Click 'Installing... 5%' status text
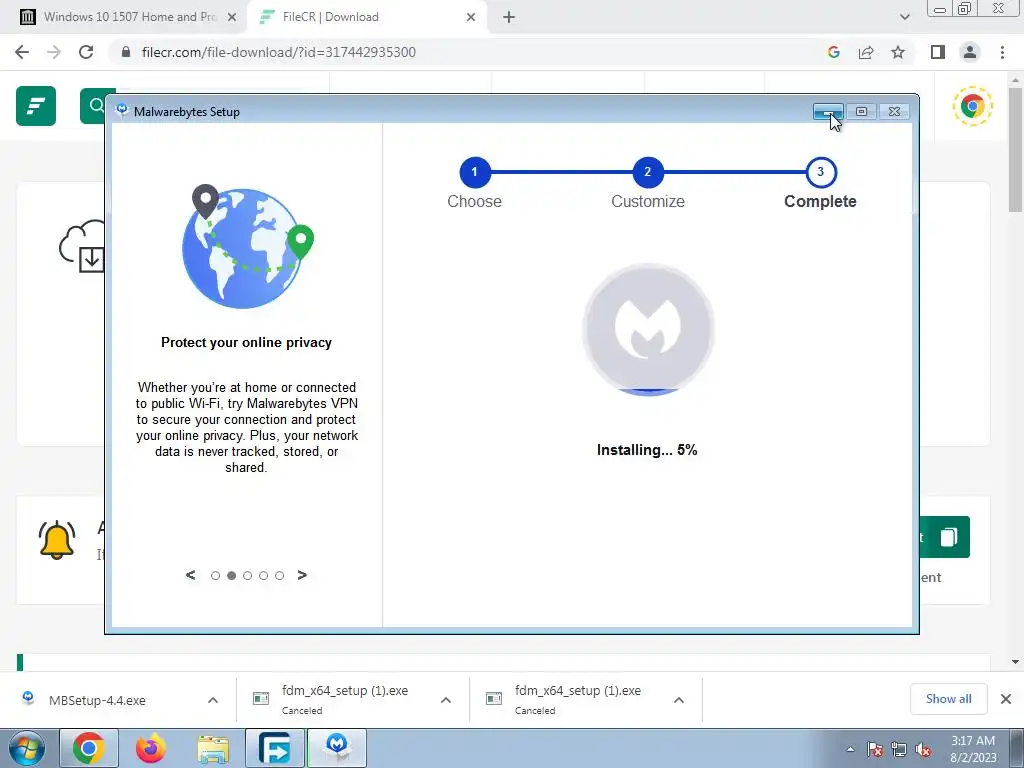 click(647, 450)
